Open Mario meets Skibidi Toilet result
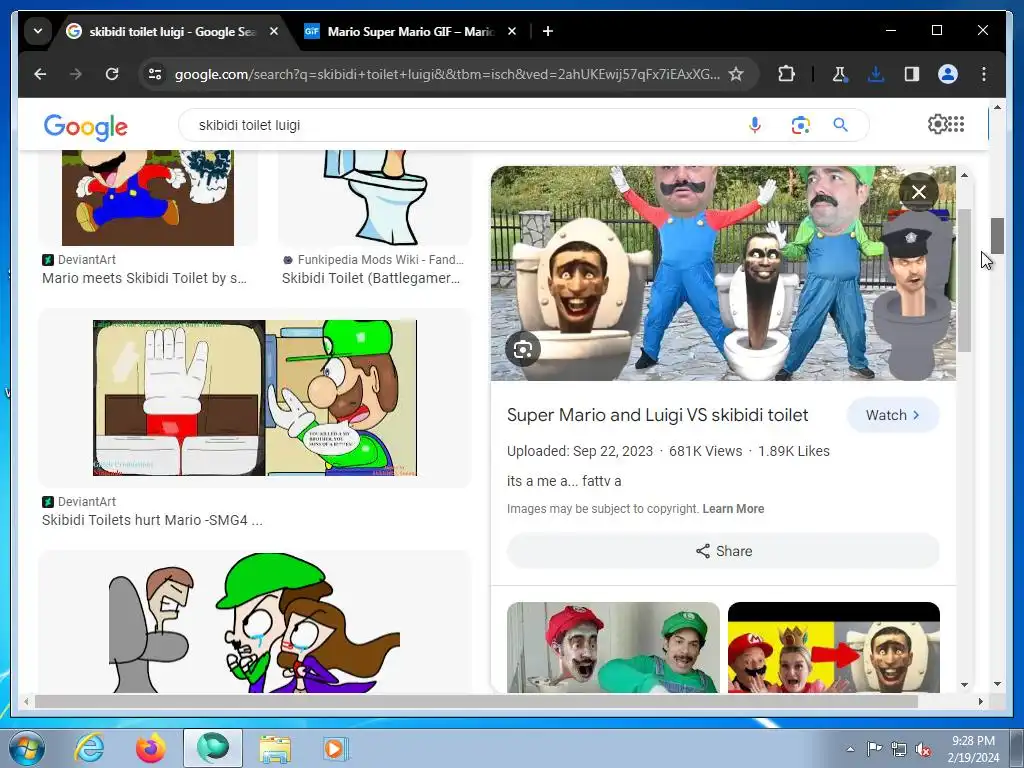 click(144, 278)
